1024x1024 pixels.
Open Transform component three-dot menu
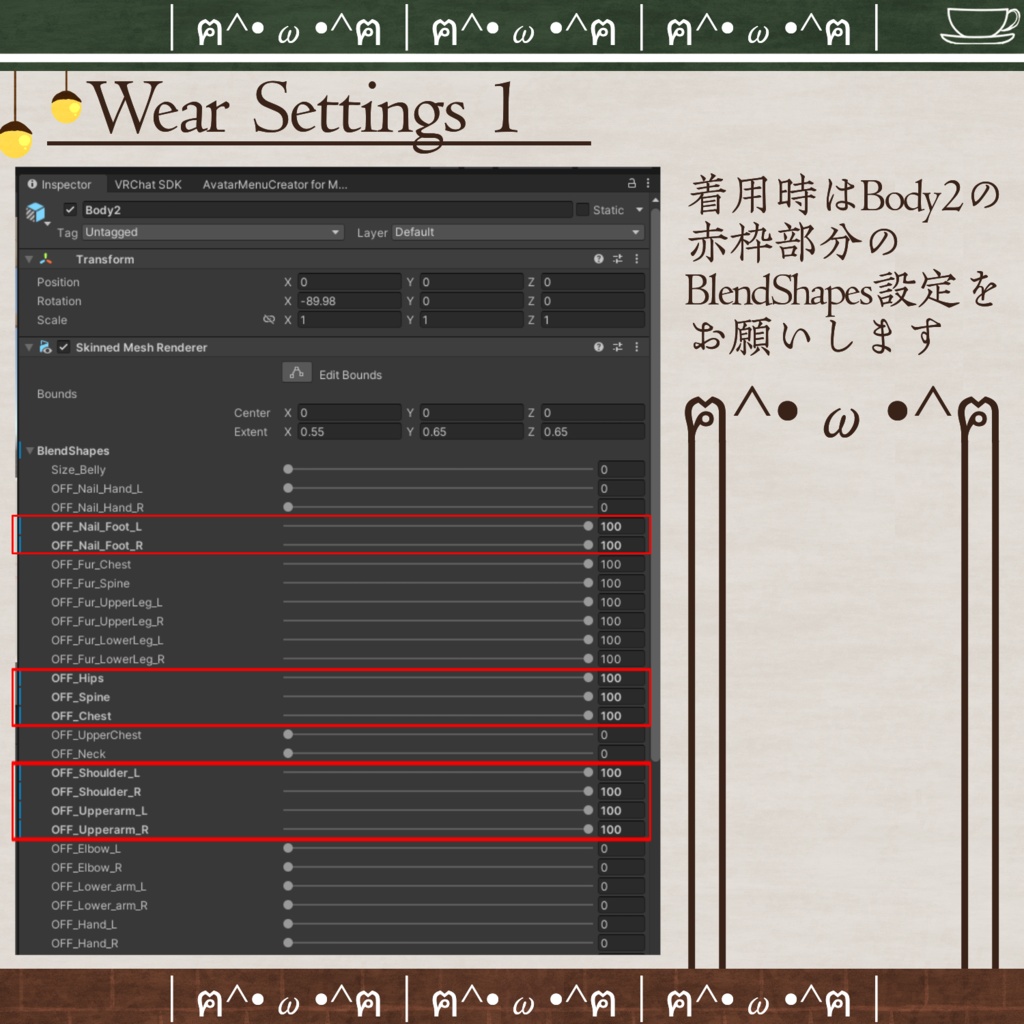(x=637, y=259)
